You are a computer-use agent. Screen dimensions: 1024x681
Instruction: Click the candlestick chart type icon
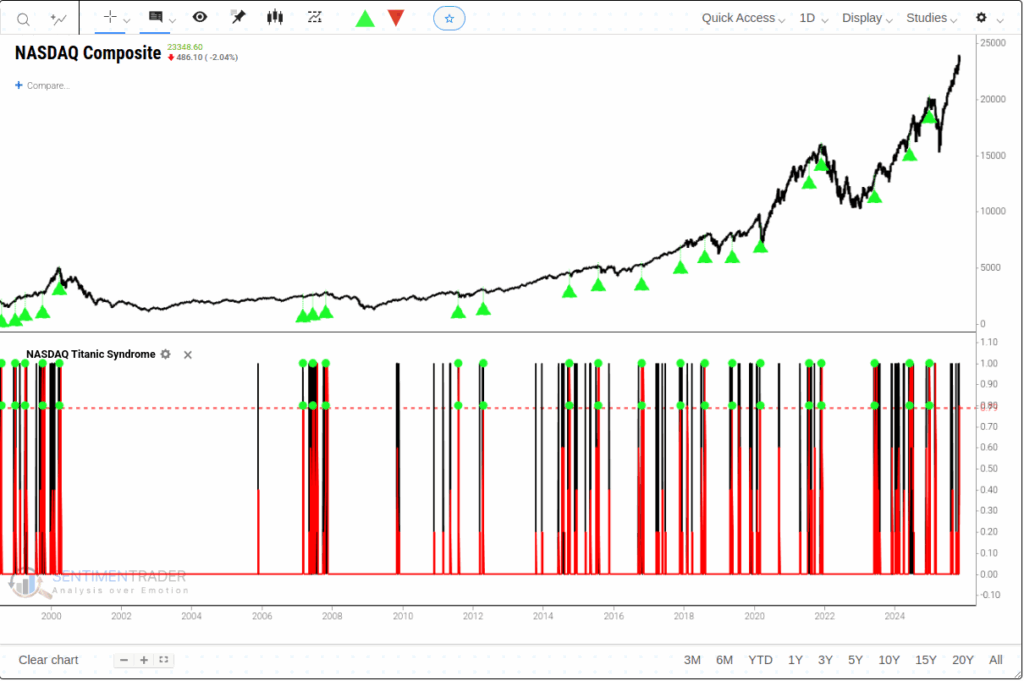275,17
